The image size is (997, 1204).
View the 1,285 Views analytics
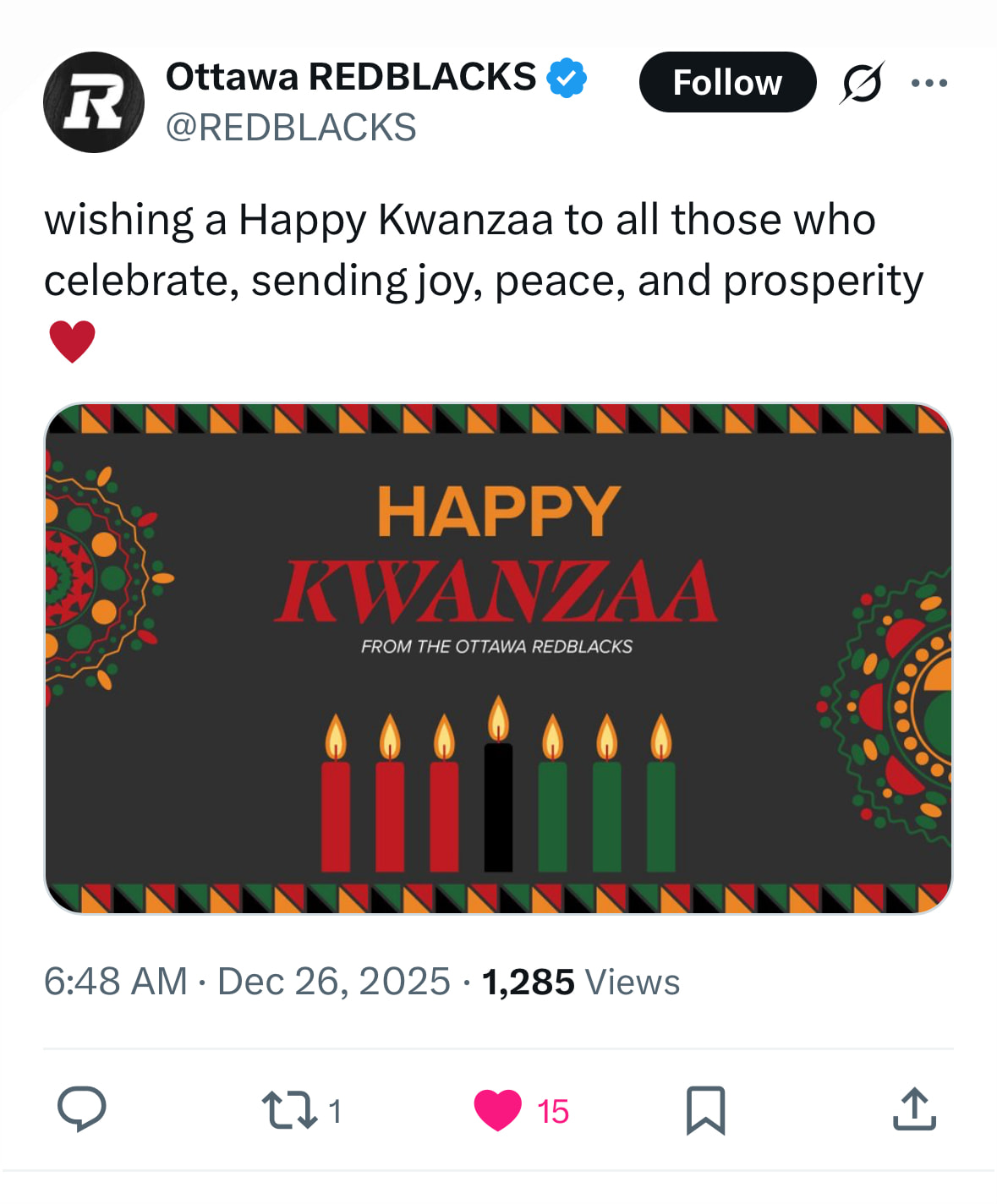581,982
